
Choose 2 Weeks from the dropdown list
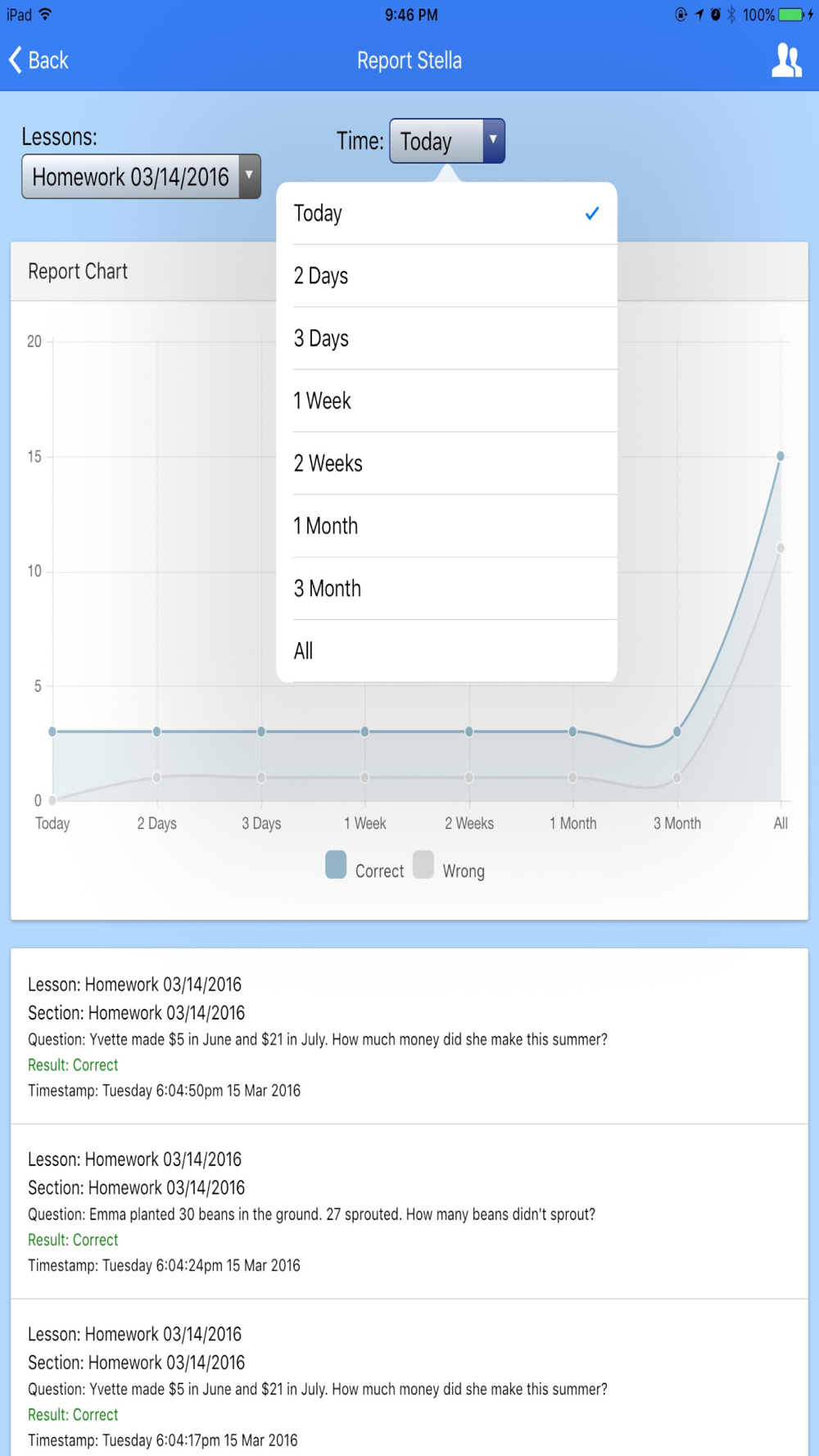446,463
